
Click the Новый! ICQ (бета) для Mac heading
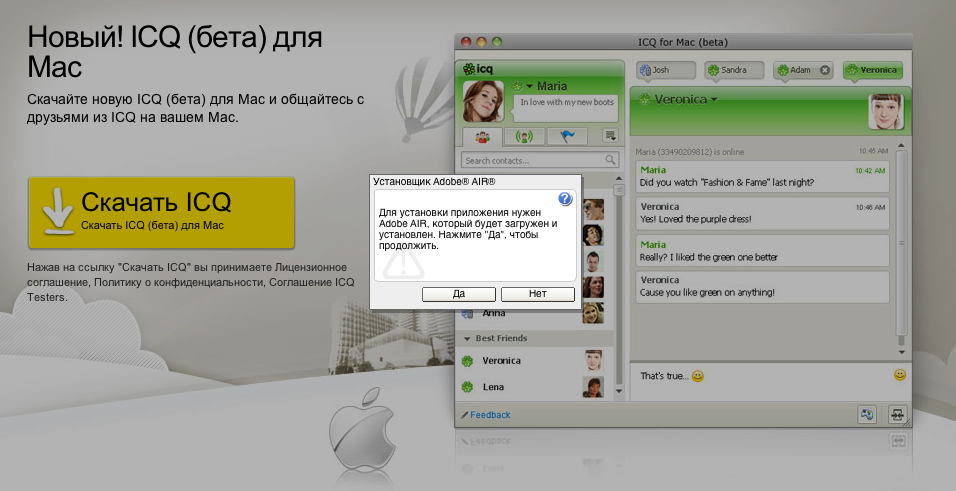coord(175,52)
